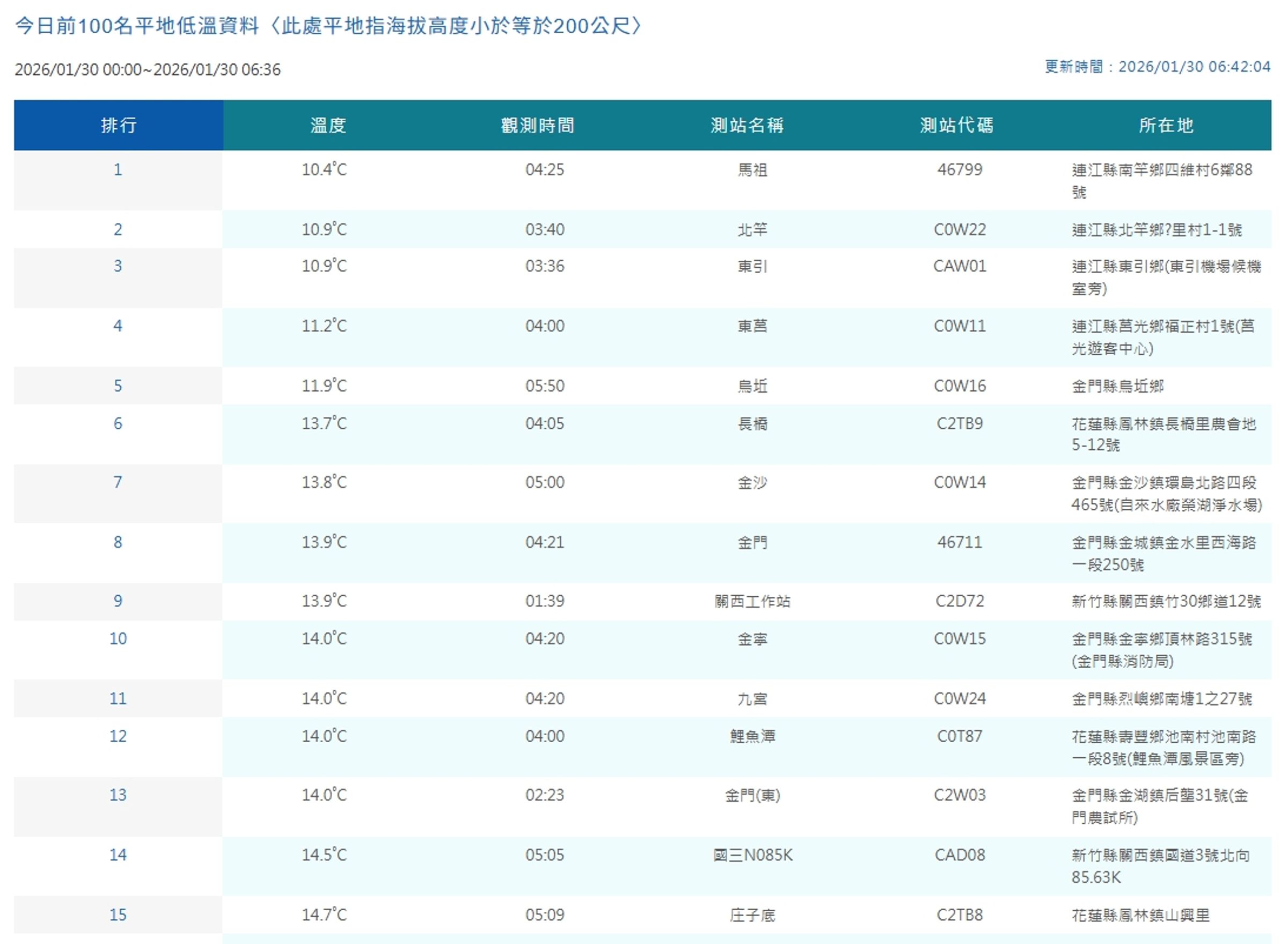The width and height of the screenshot is (1288, 944).
Task: Click observation time 05:50
Action: [545, 386]
